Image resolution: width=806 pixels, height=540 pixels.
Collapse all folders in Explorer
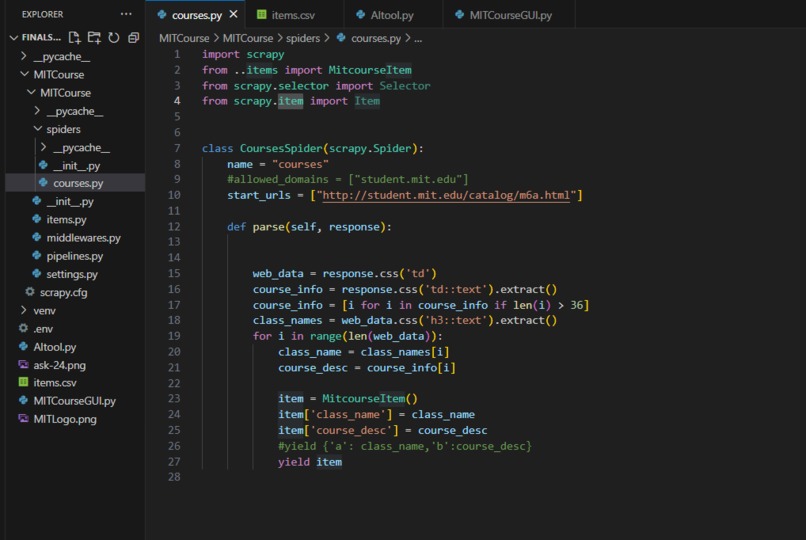point(134,38)
